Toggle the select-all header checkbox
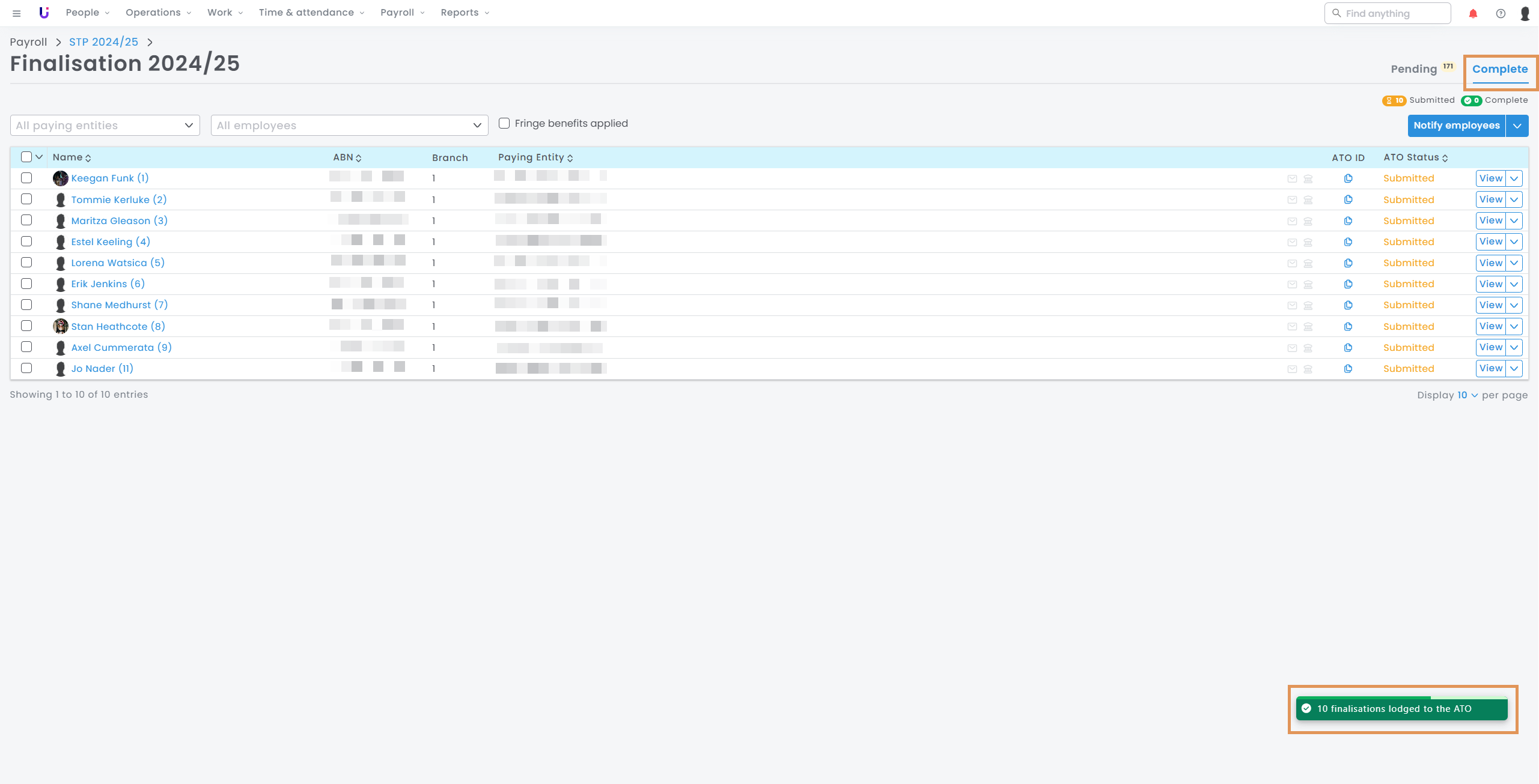This screenshot has height=784, width=1539. click(x=26, y=157)
